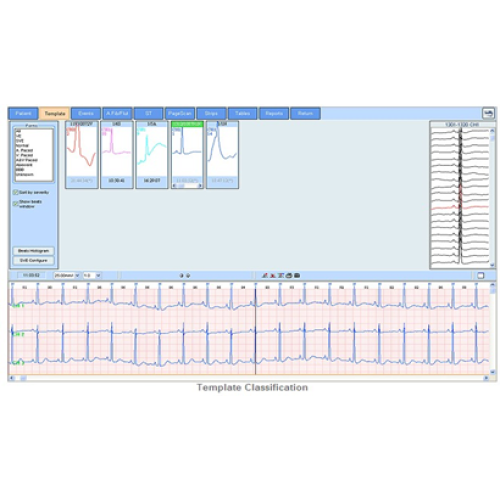Screen dimensions: 500x500
Task: Click the SVE Configure button
Action: click(x=33, y=260)
